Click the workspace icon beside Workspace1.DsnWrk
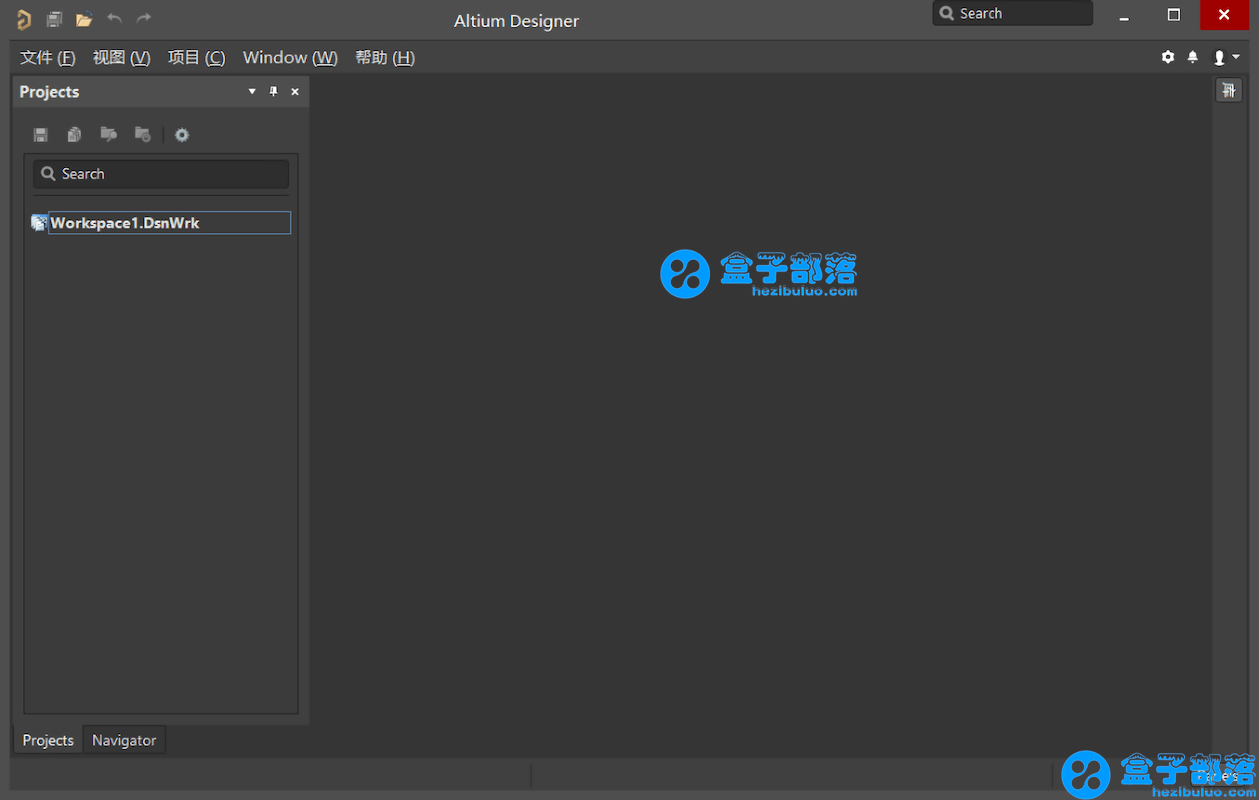This screenshot has width=1259, height=800. [39, 222]
